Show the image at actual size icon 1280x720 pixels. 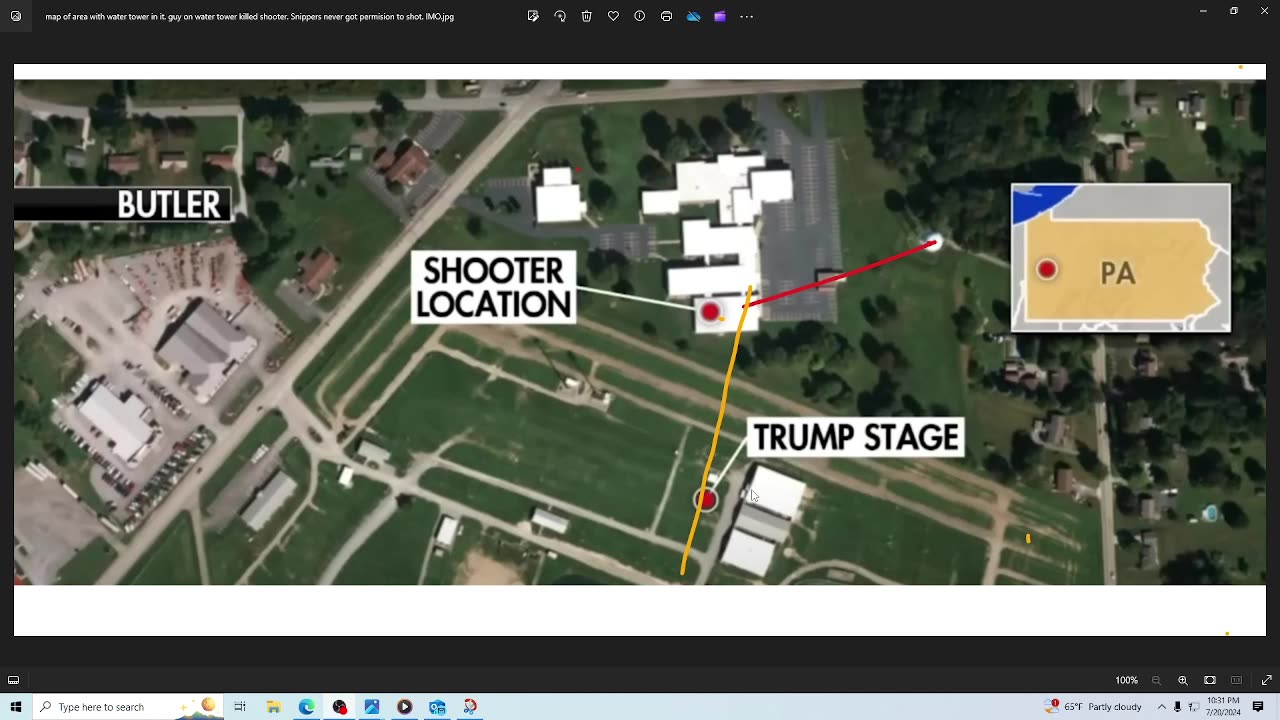point(1237,680)
